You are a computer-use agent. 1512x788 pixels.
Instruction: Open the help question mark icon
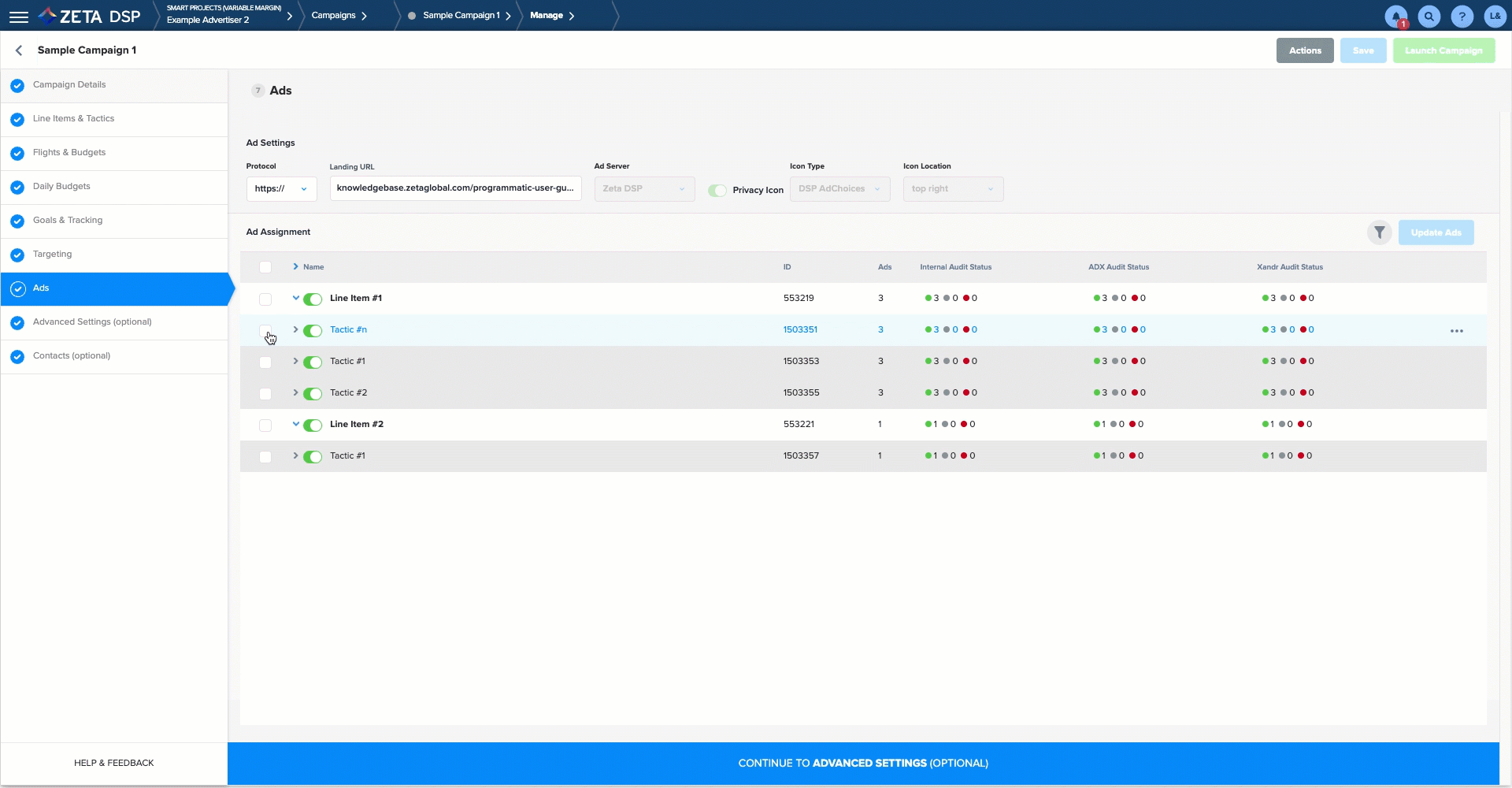[1462, 17]
